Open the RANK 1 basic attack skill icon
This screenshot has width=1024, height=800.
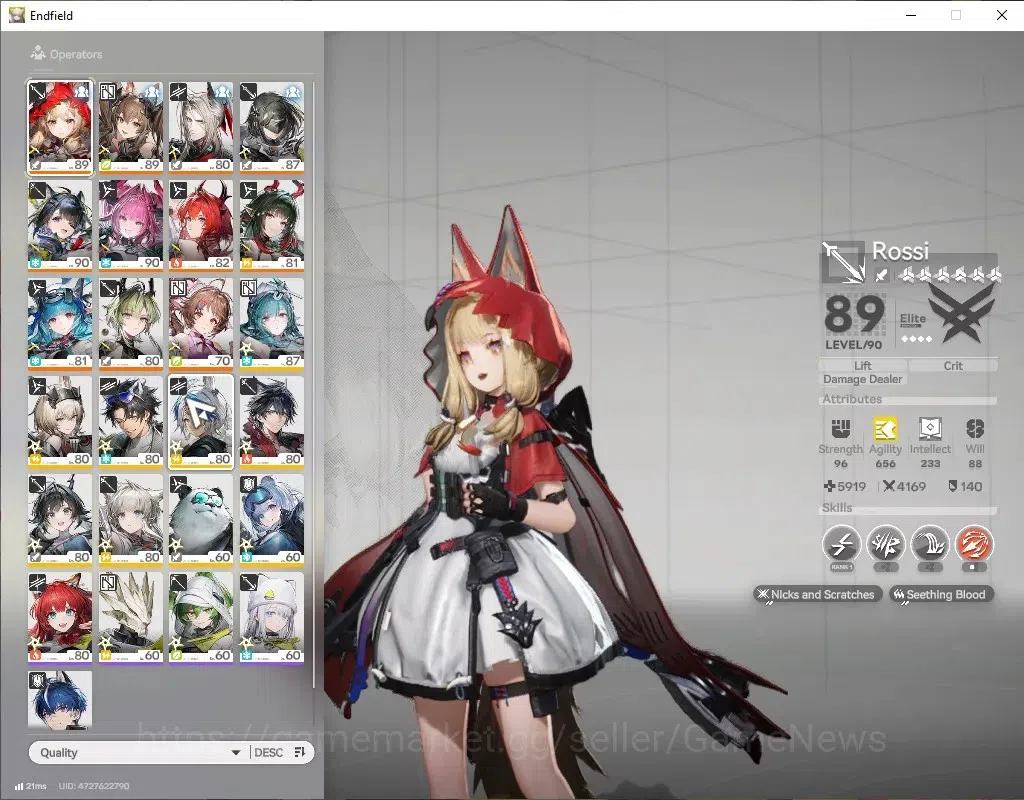coord(841,543)
